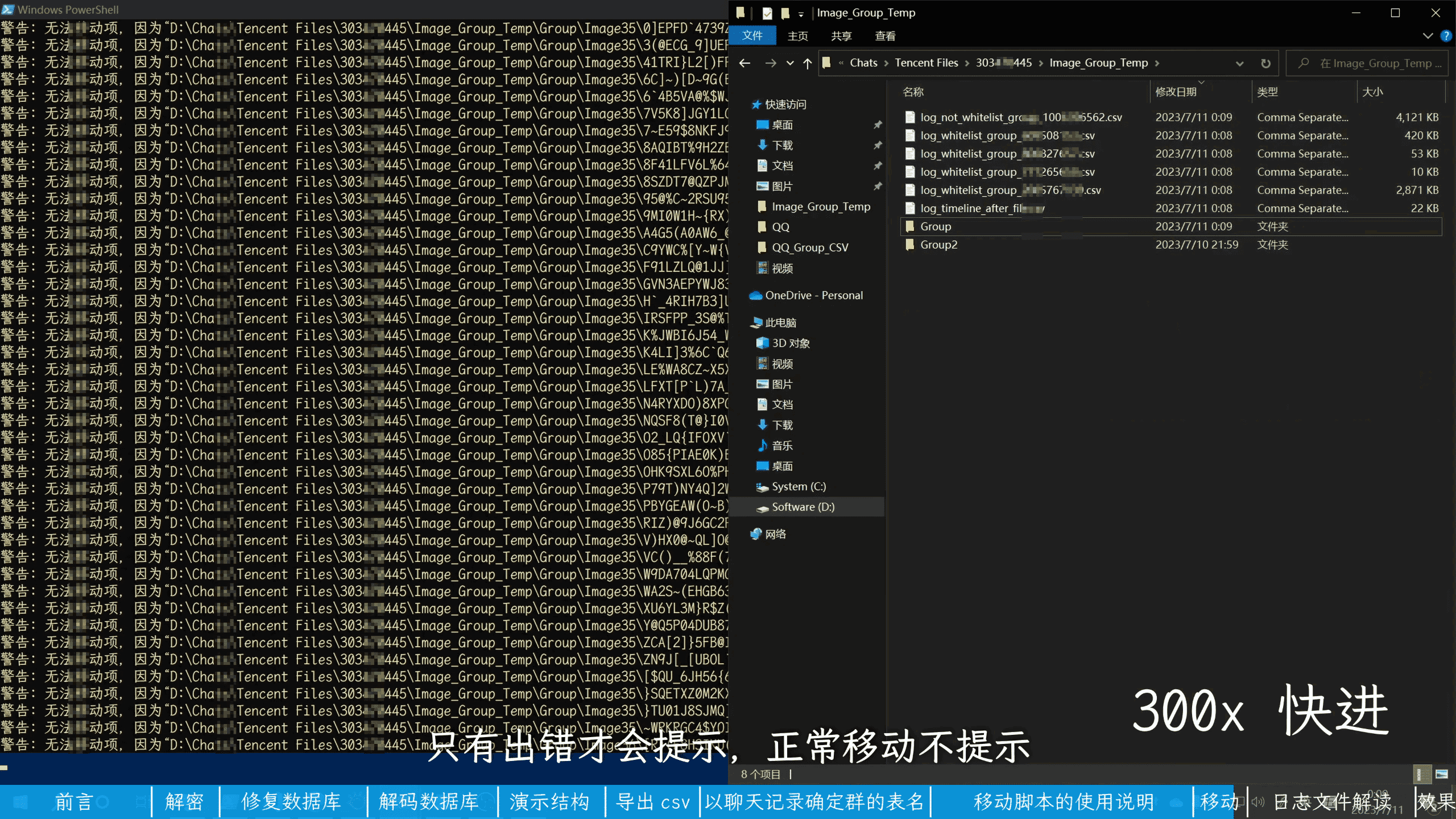Click the taskbar volume speaker icon
This screenshot has width=1456, height=819.
click(x=1258, y=802)
